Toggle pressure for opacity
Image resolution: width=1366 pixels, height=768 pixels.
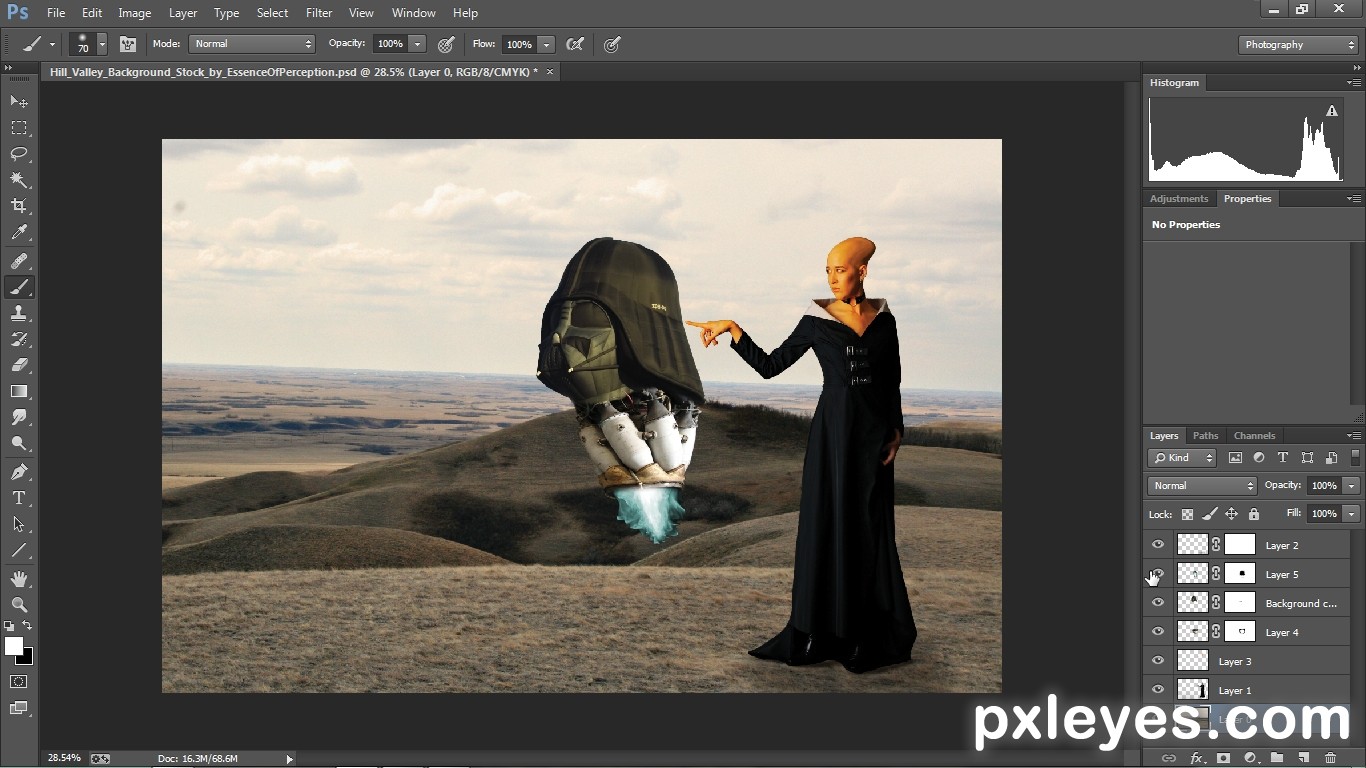(447, 44)
